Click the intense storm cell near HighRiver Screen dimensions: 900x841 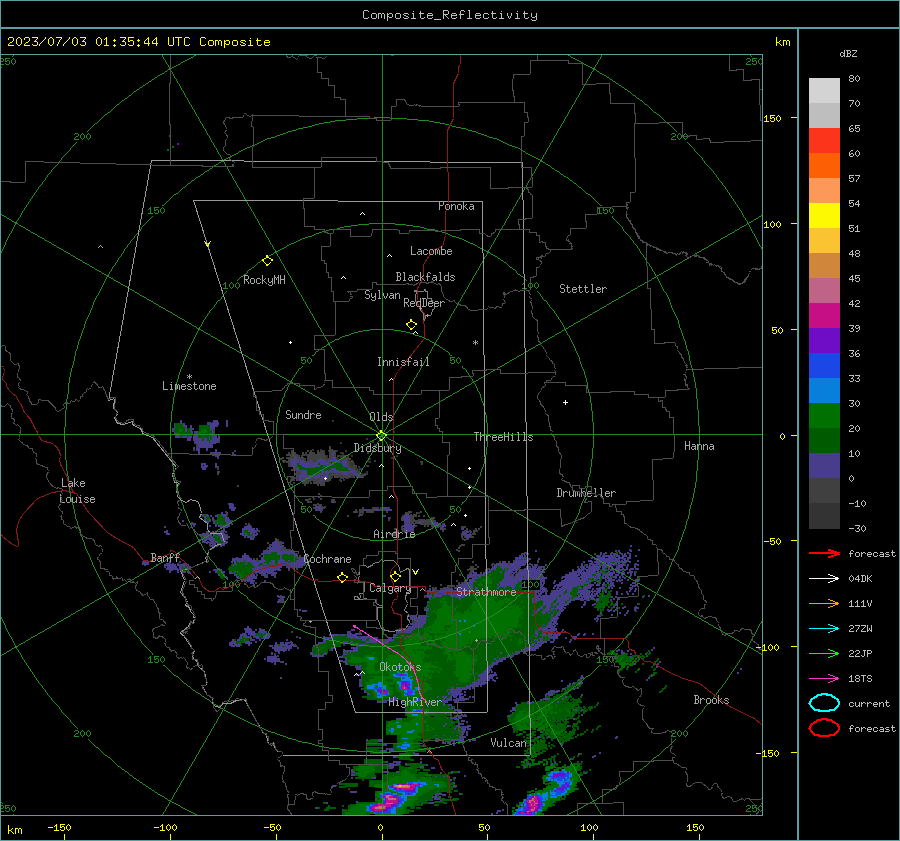[x=405, y=684]
